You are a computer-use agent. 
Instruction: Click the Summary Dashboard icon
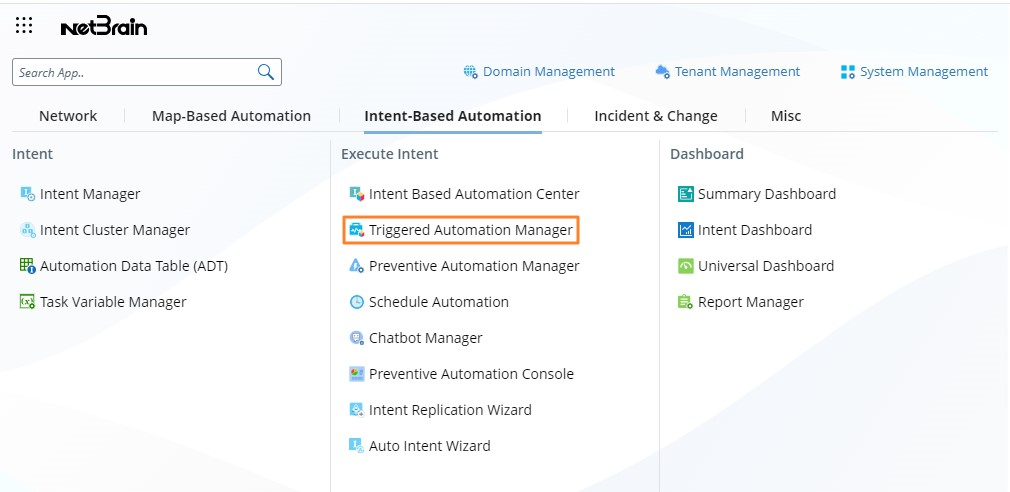[x=686, y=194]
